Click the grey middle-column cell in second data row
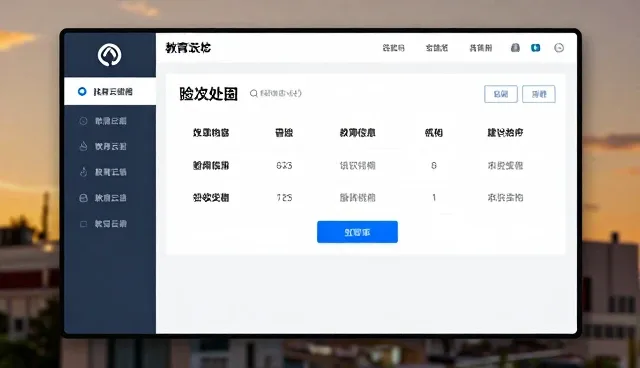640x368 pixels. click(358, 198)
